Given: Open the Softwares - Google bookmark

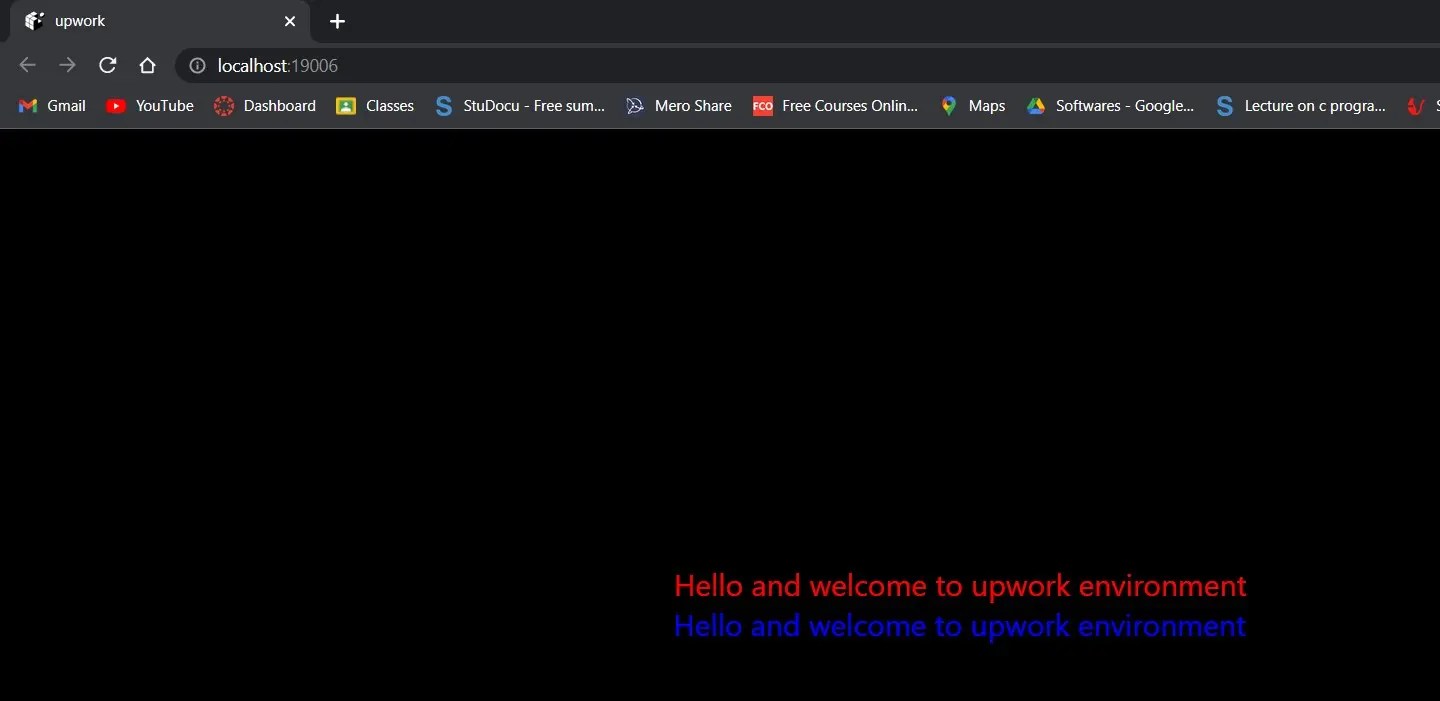Looking at the screenshot, I should click(1110, 106).
